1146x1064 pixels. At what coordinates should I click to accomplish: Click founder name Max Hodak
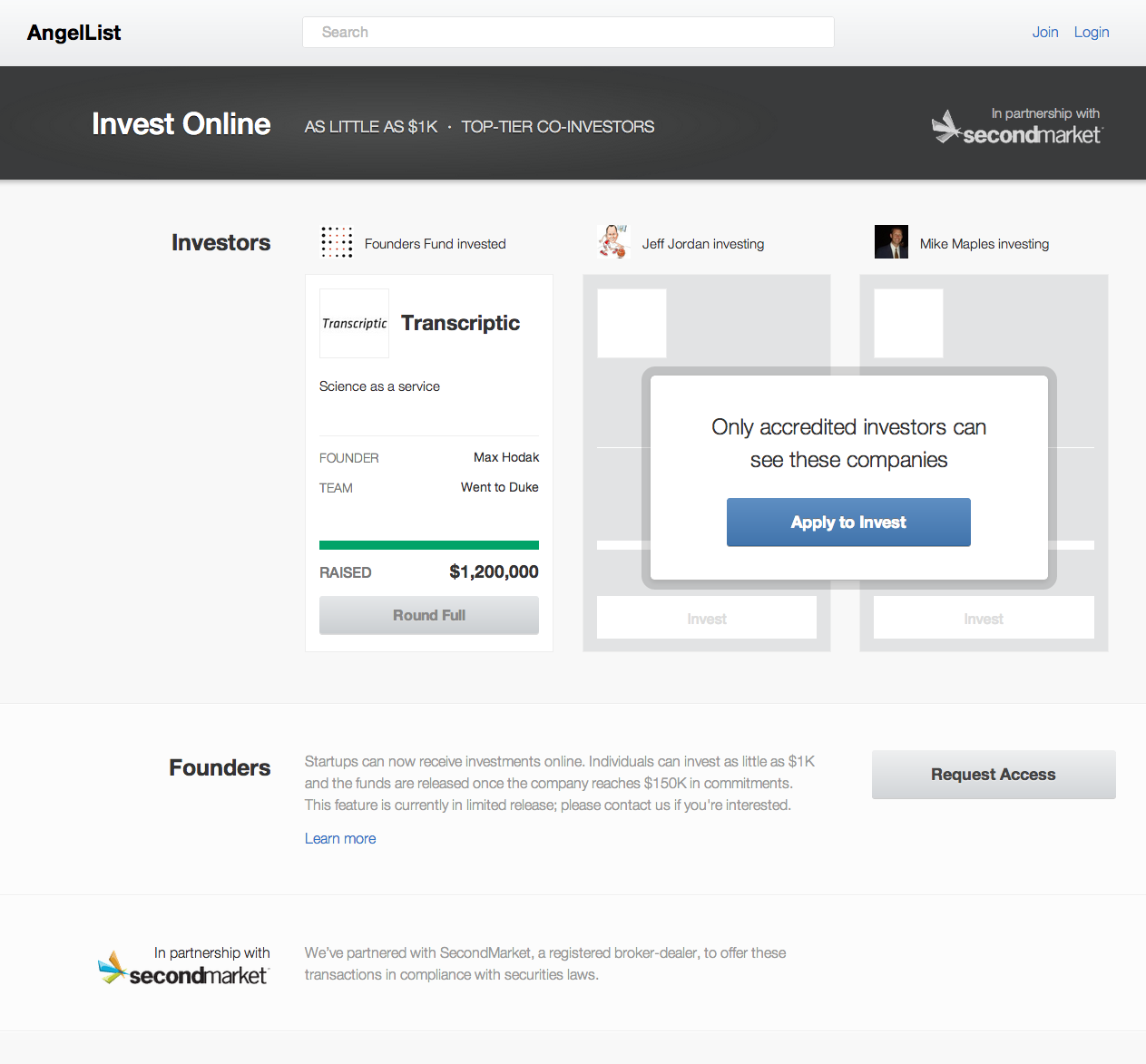506,457
